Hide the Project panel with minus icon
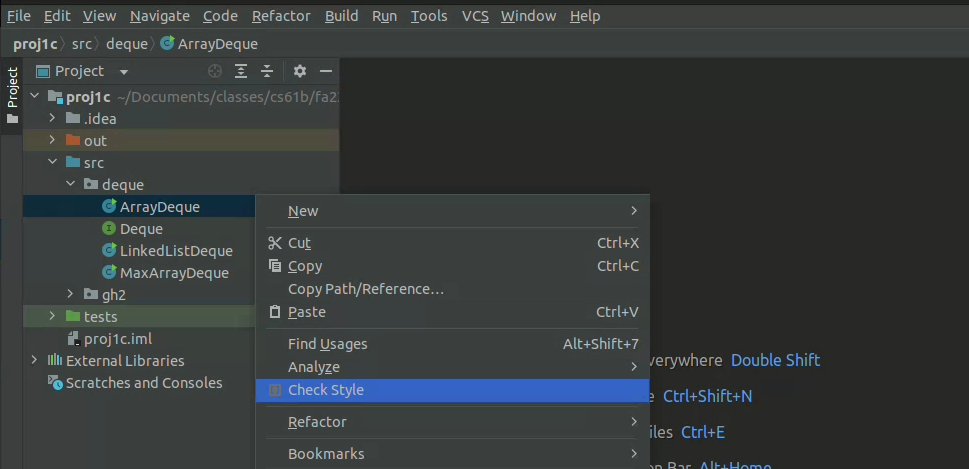Screen dimensions: 969x469 (x=326, y=72)
